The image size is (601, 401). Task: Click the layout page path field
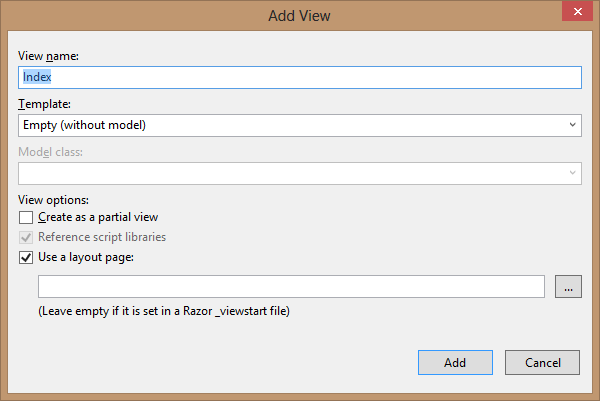(291, 286)
